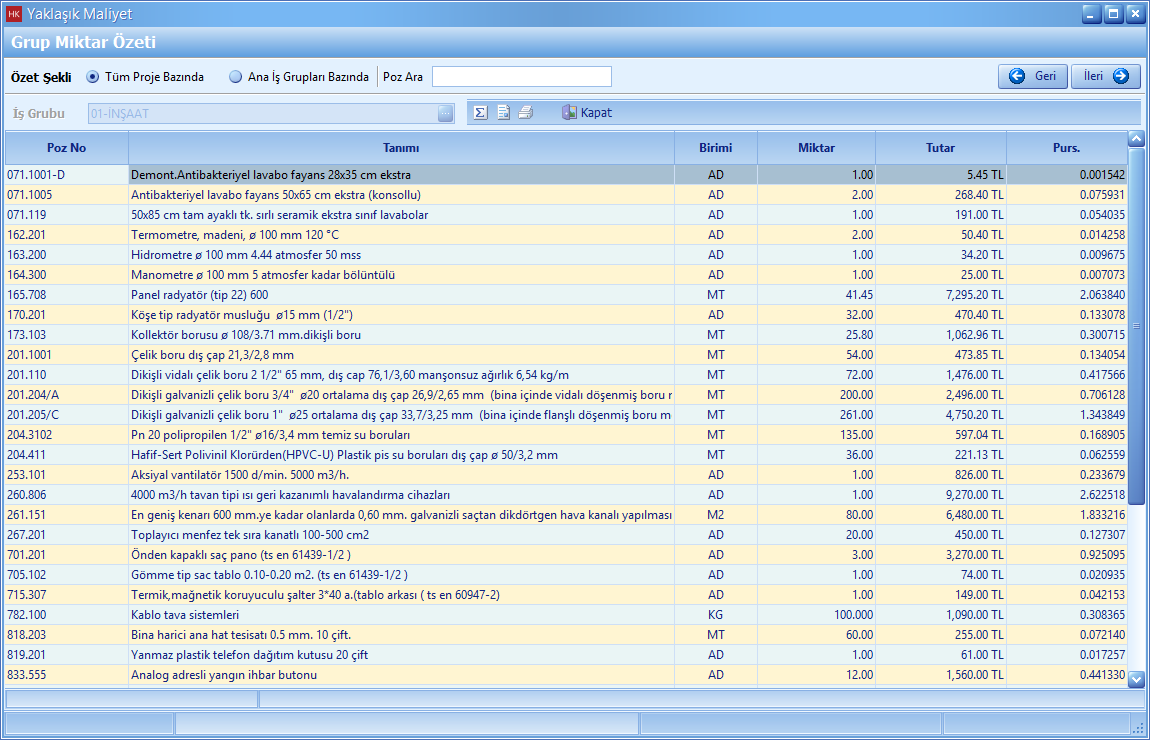Screen dimensions: 1150x740
Task: Go back with the Geri button
Action: (1032, 77)
